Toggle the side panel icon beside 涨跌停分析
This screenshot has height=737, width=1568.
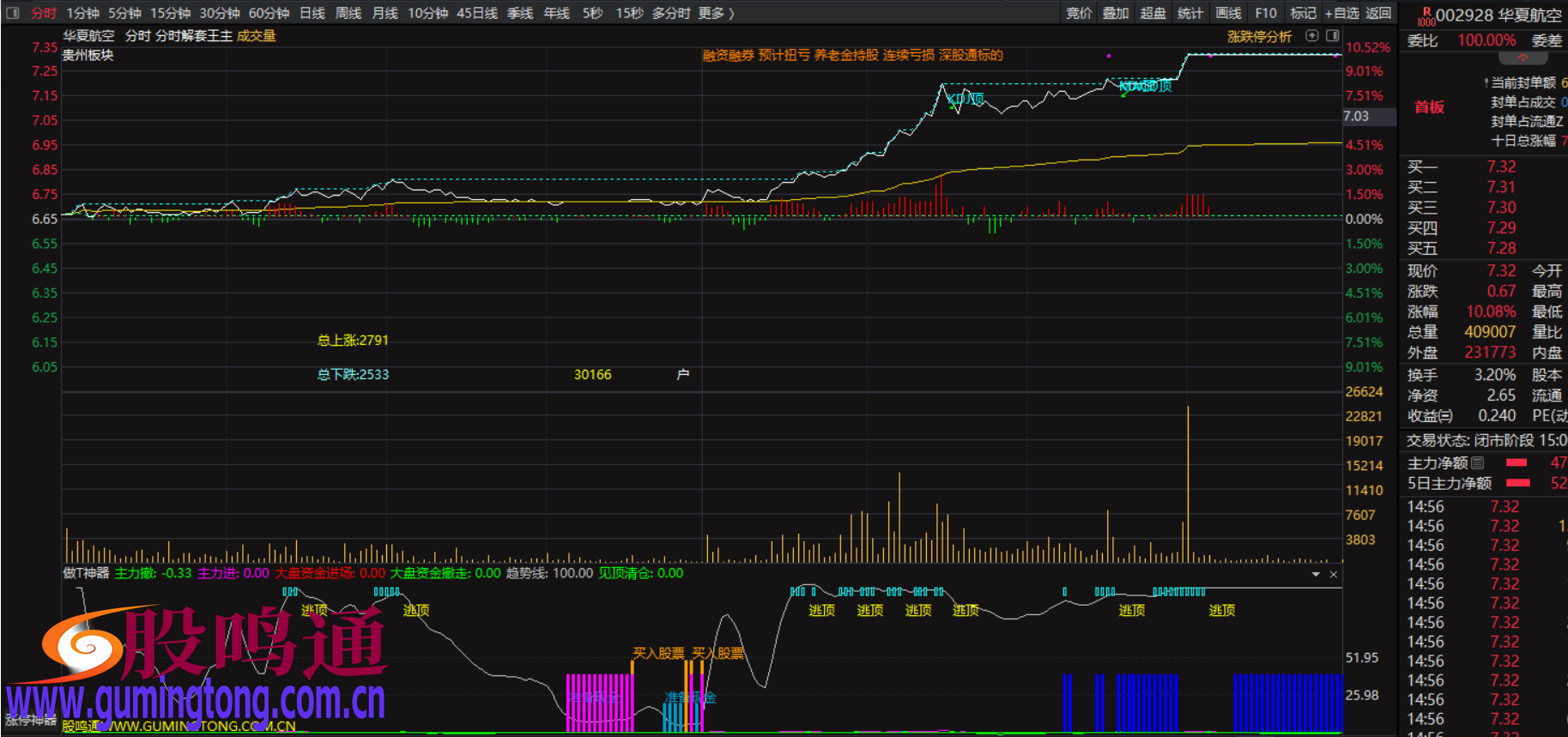tap(1332, 36)
